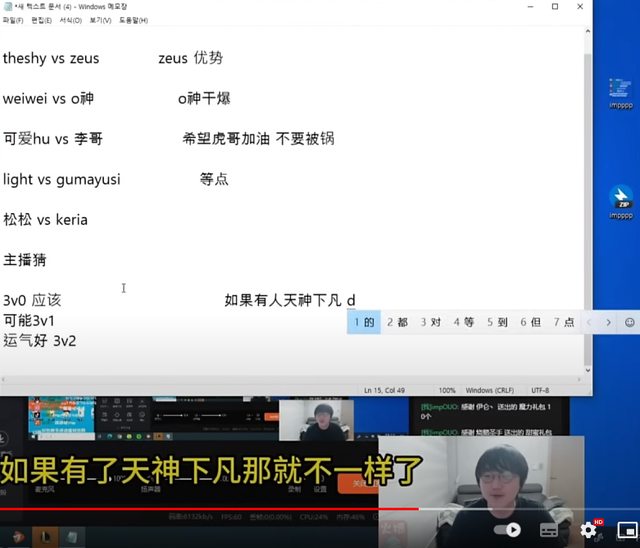Image resolution: width=640 pixels, height=548 pixels.
Task: Go to previous IME candidate page
Action: point(589,322)
